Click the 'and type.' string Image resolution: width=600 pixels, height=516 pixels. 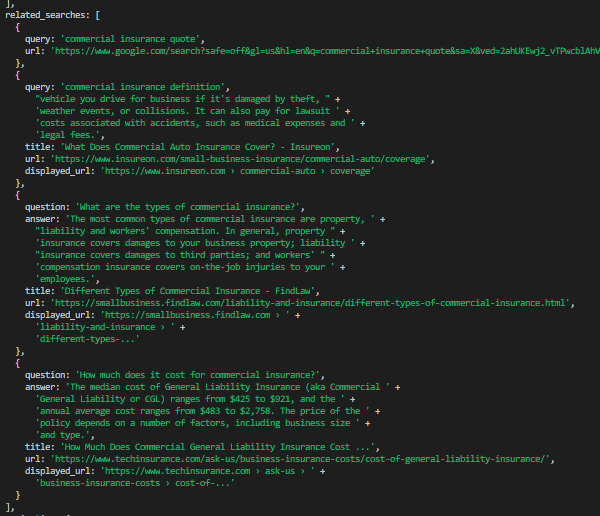click(63, 435)
